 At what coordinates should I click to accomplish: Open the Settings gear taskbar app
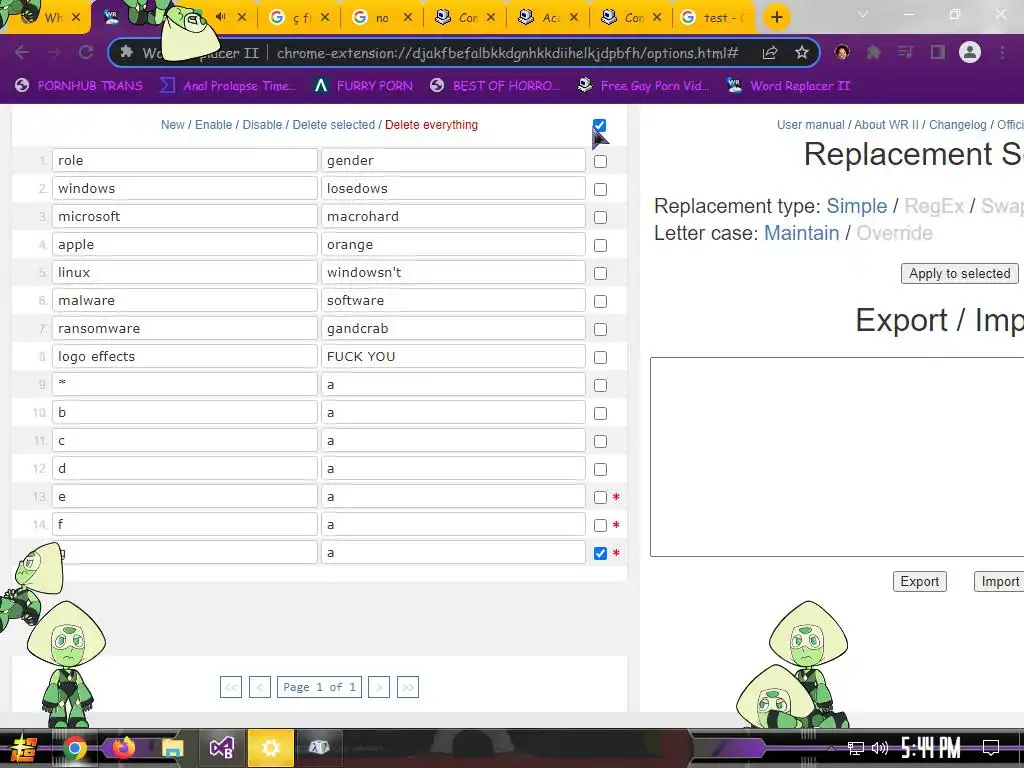[270, 748]
